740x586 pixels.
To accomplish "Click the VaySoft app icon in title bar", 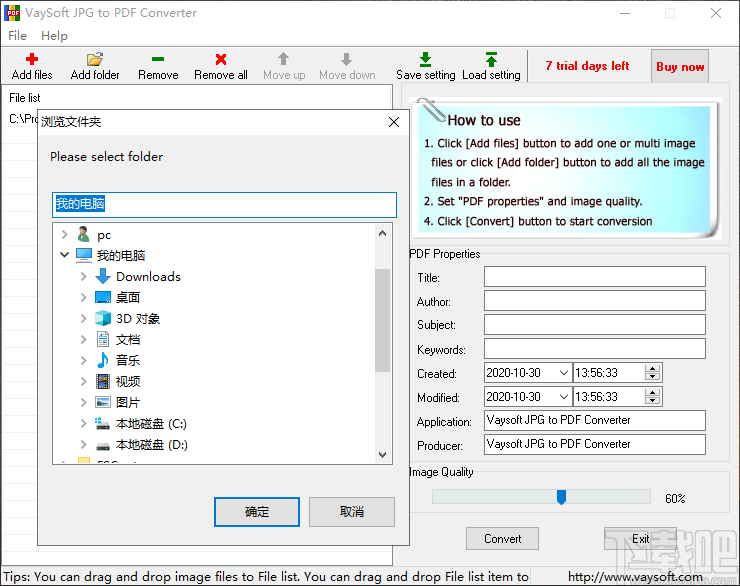I will click(x=12, y=13).
